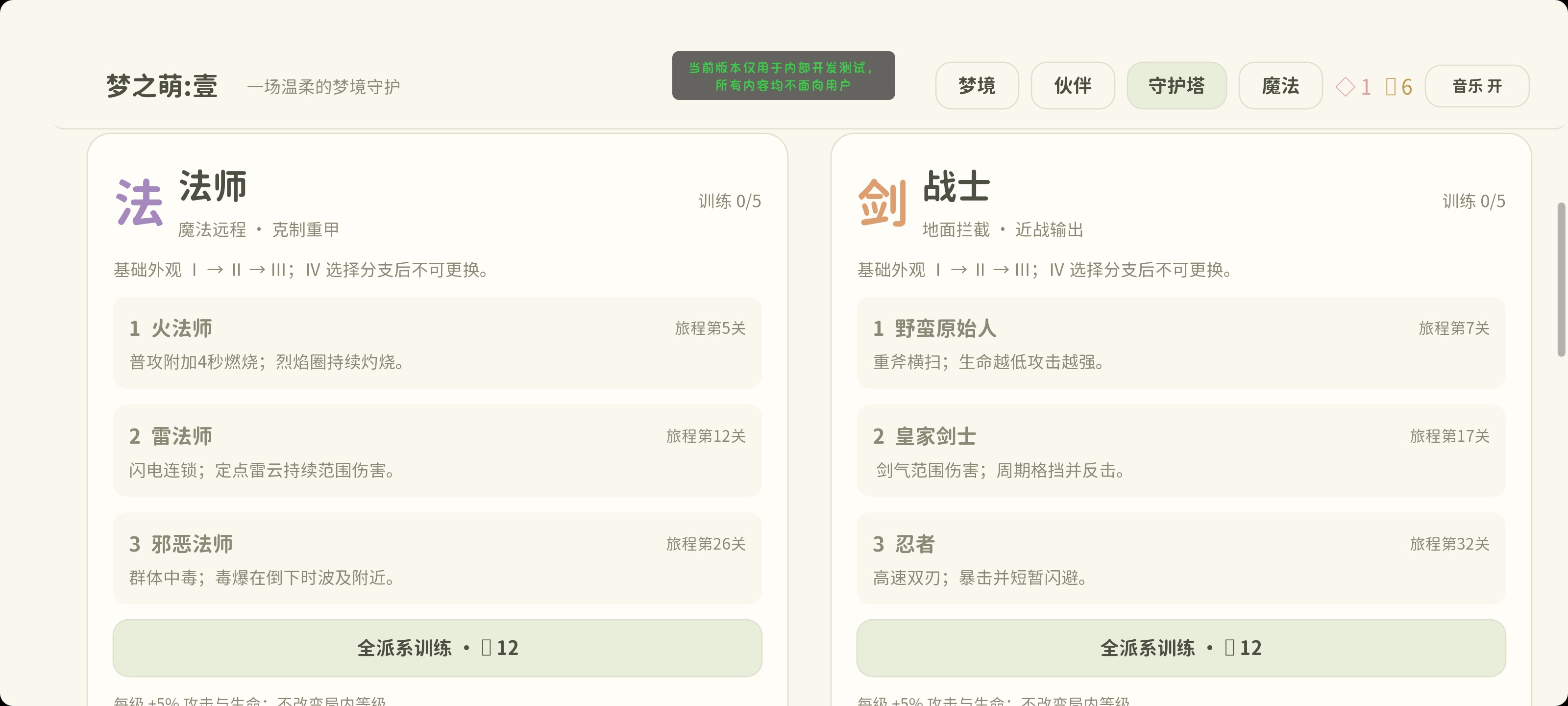Click the orange 剑 warrior class icon
Image resolution: width=1568 pixels, height=706 pixels.
[x=882, y=203]
